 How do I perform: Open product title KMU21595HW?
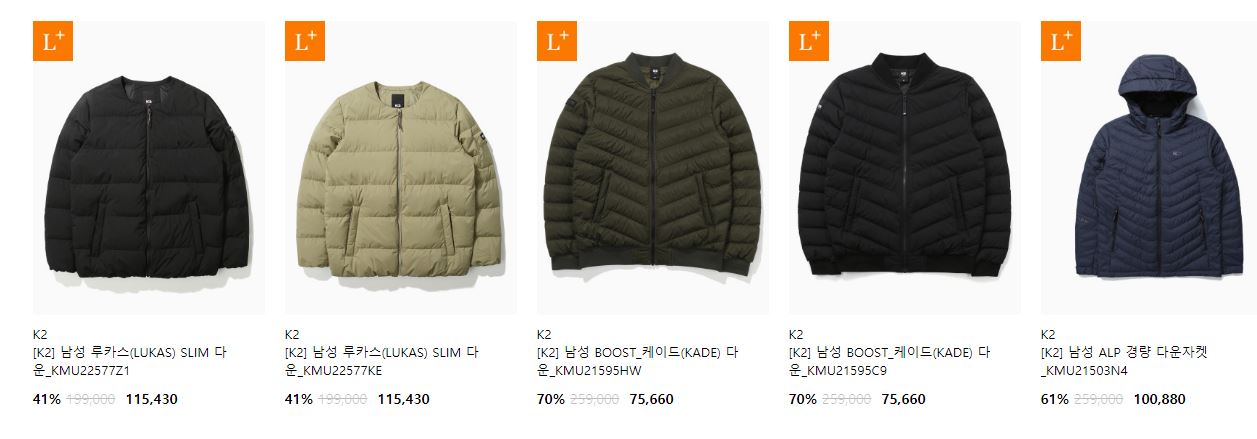(x=637, y=362)
